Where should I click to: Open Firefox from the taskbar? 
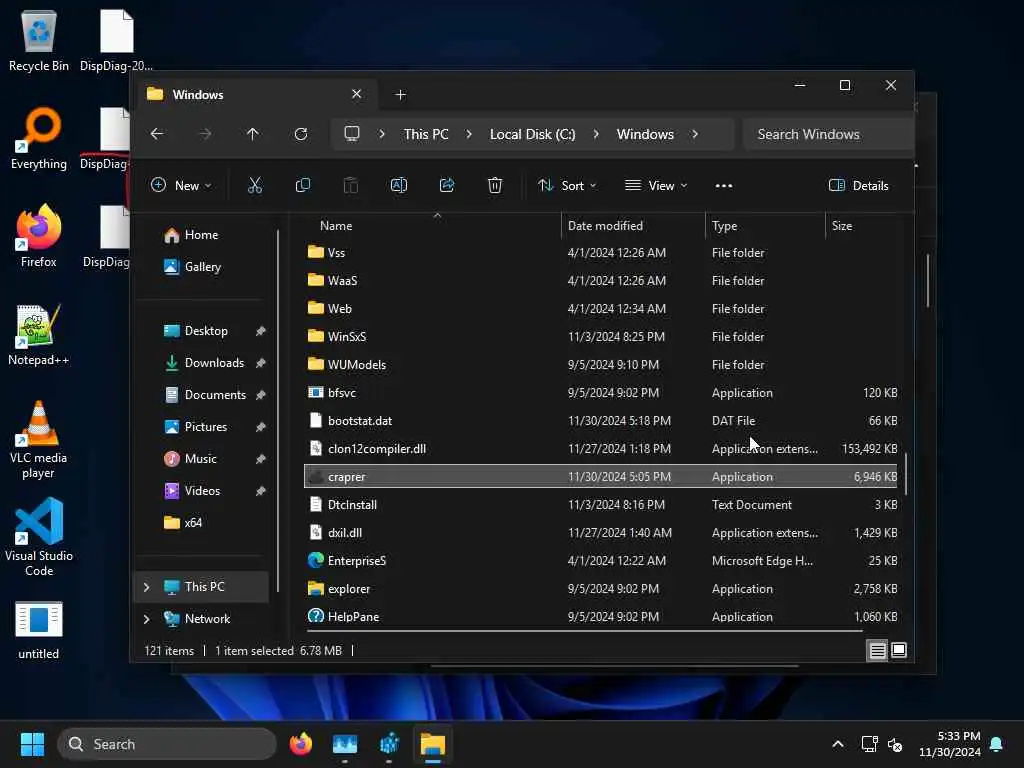click(x=300, y=744)
